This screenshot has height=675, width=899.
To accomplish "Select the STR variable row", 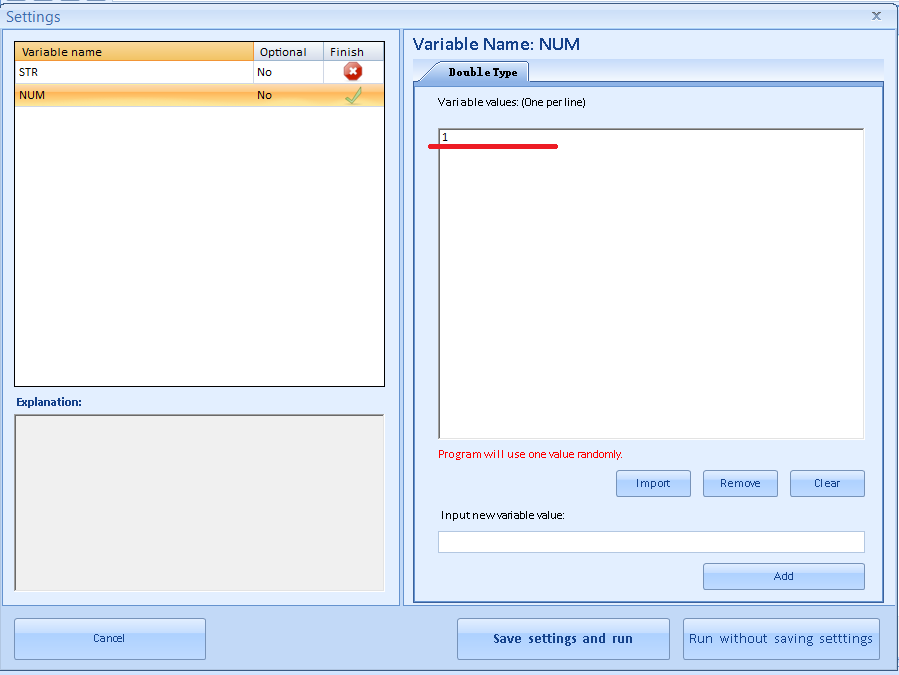I will click(134, 72).
